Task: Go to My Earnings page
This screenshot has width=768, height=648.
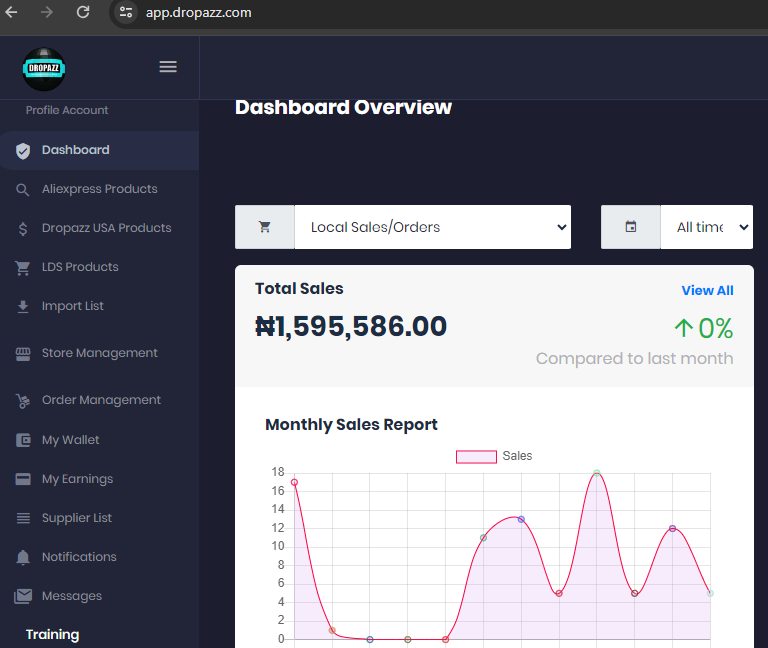Action: click(77, 479)
